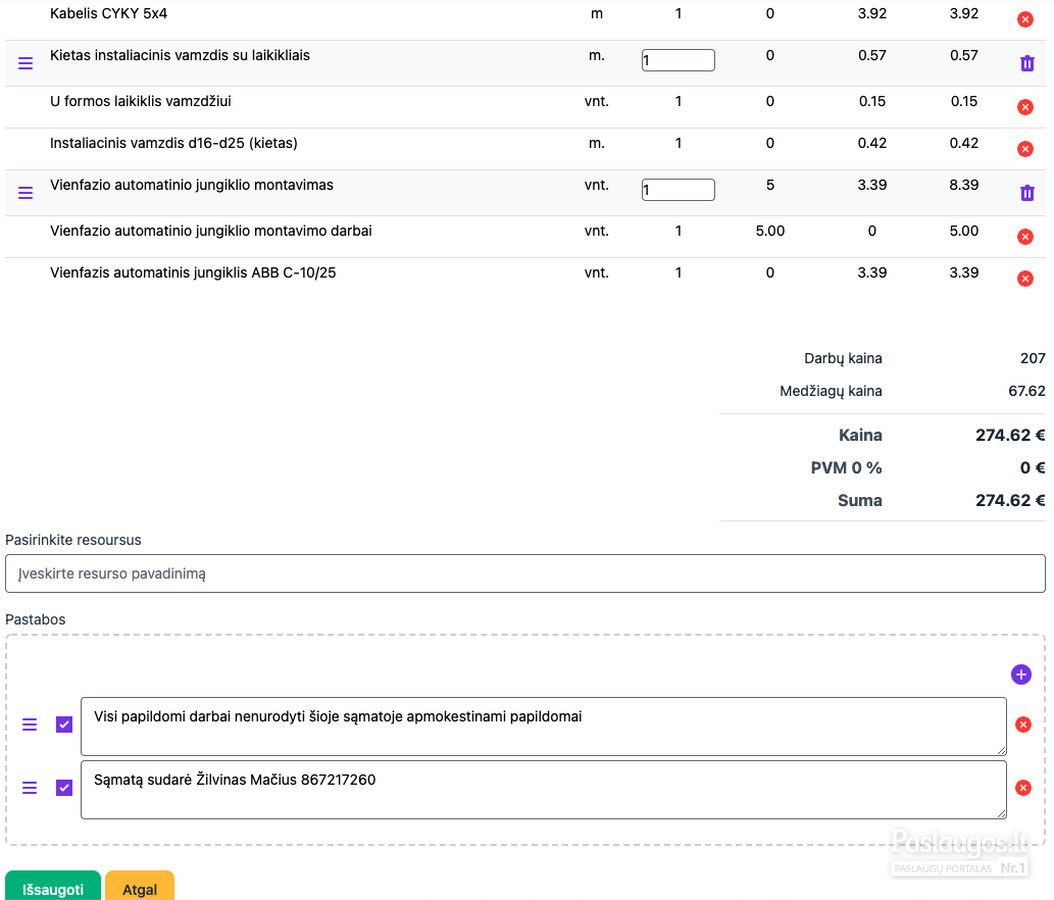Uncheck the Sąmatą sudarė note checkbox

click(x=64, y=788)
